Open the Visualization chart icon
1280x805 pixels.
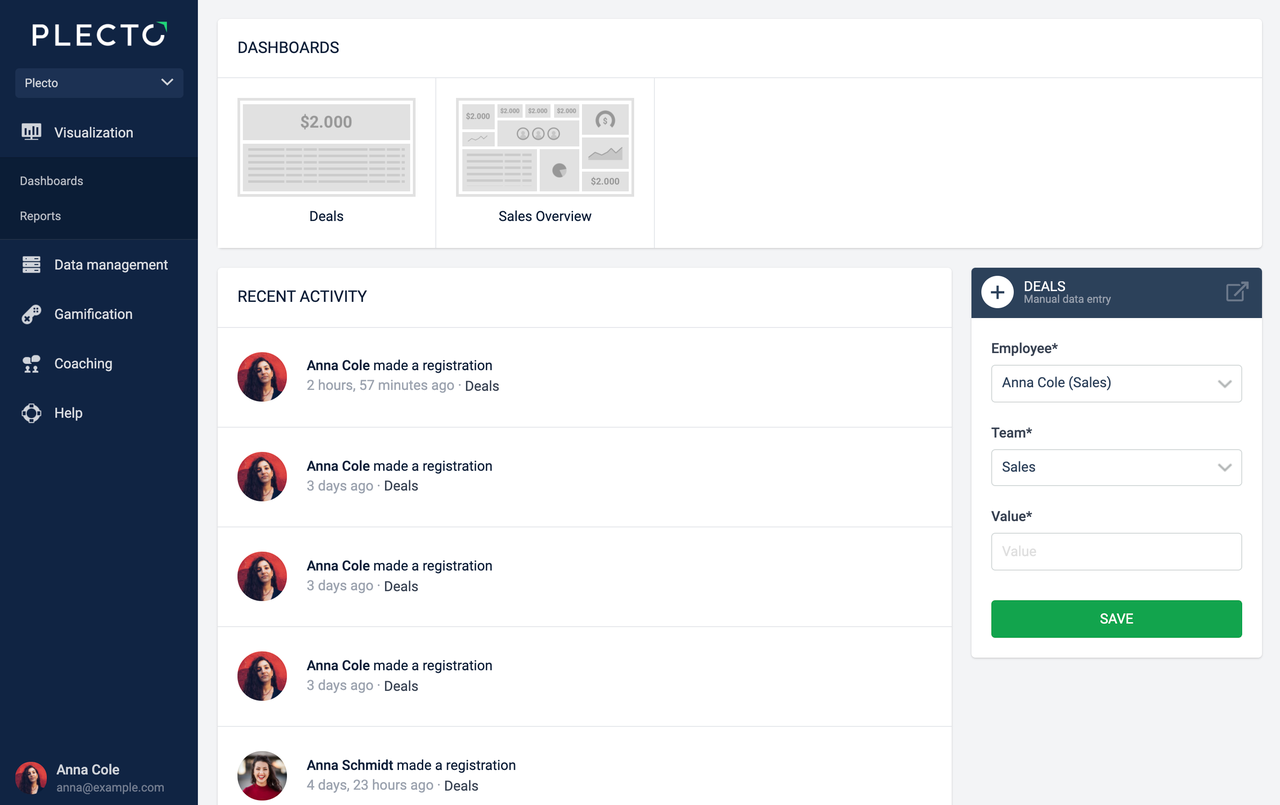click(31, 132)
